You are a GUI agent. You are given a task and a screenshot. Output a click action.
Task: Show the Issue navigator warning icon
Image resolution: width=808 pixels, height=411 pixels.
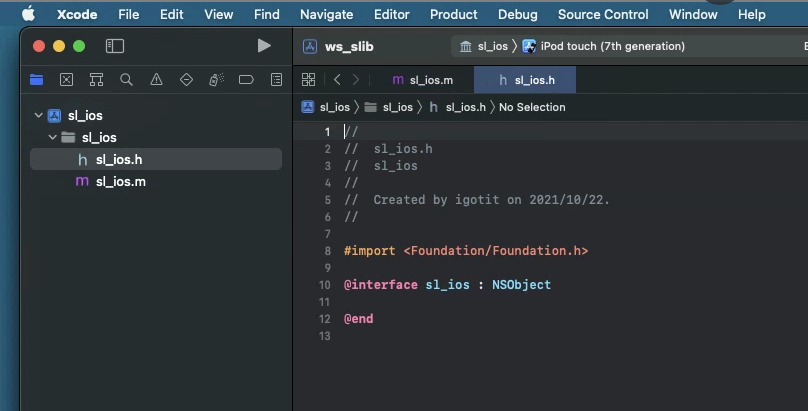coord(156,79)
